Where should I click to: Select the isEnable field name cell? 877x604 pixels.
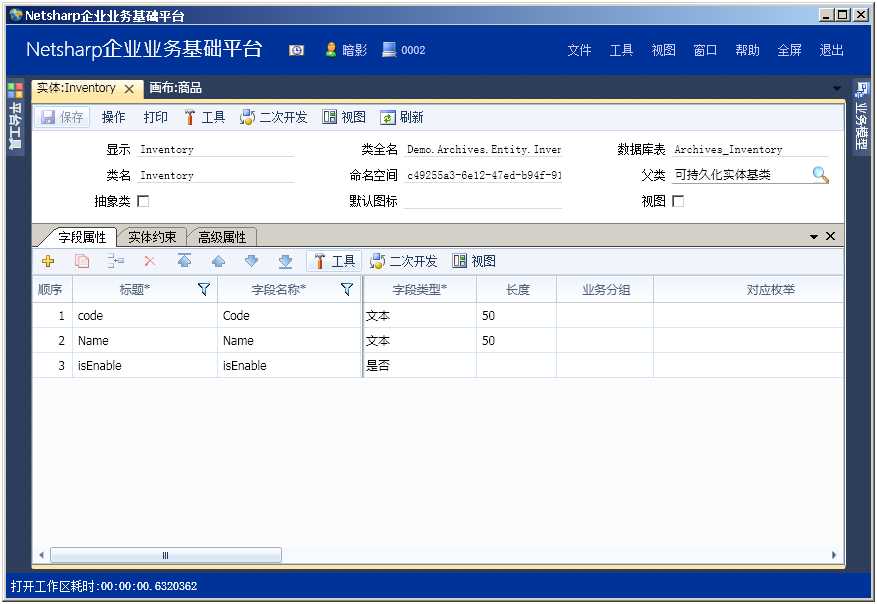click(x=290, y=366)
